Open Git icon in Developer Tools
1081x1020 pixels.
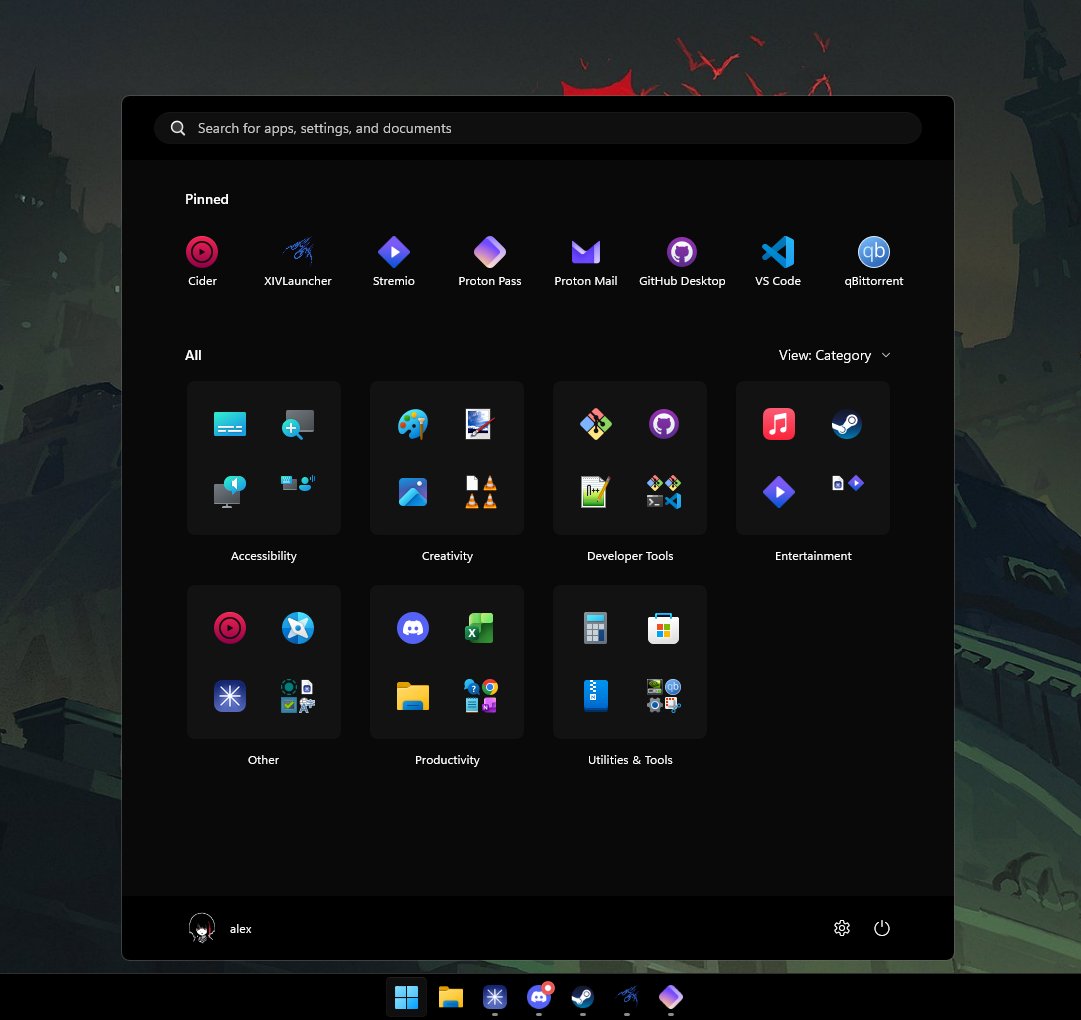[596, 424]
